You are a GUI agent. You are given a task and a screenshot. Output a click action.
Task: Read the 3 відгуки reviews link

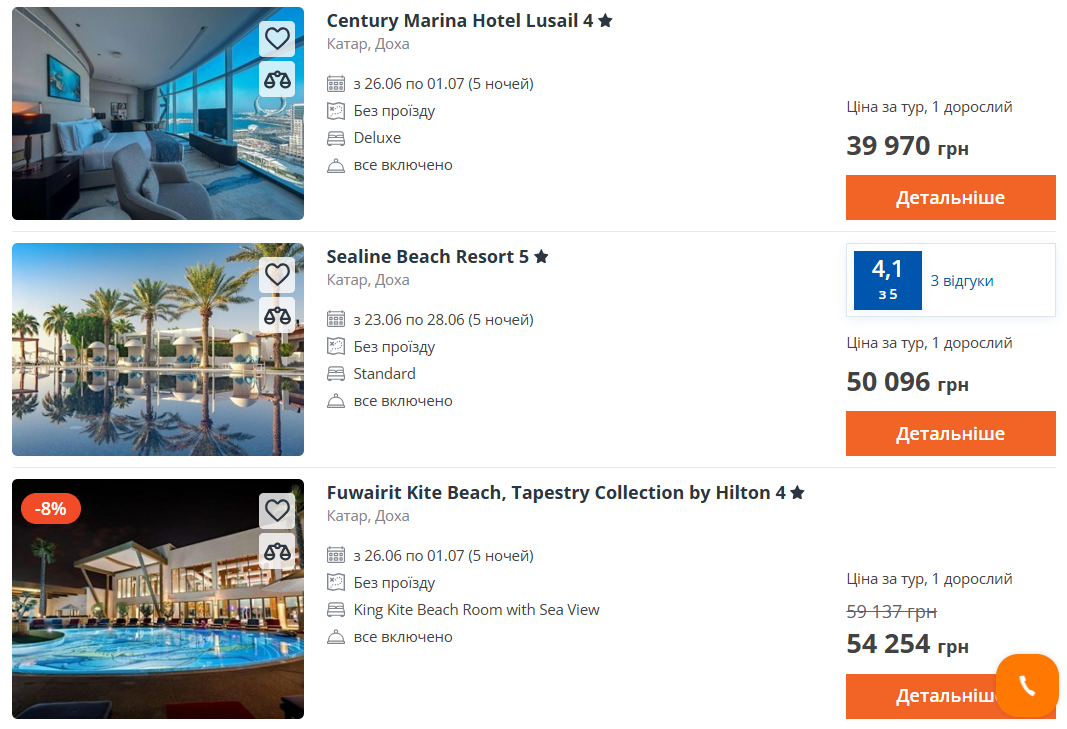click(x=962, y=281)
